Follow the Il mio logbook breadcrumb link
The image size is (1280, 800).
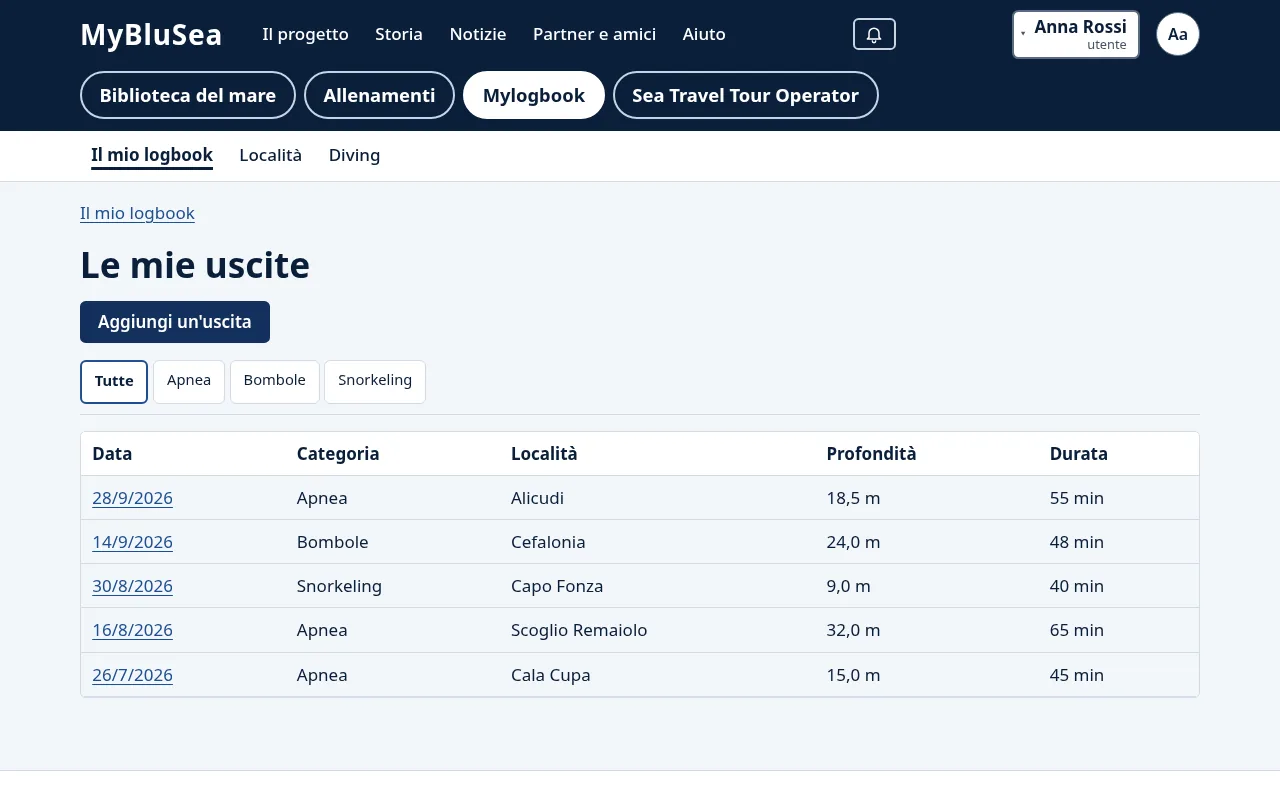[x=137, y=213]
